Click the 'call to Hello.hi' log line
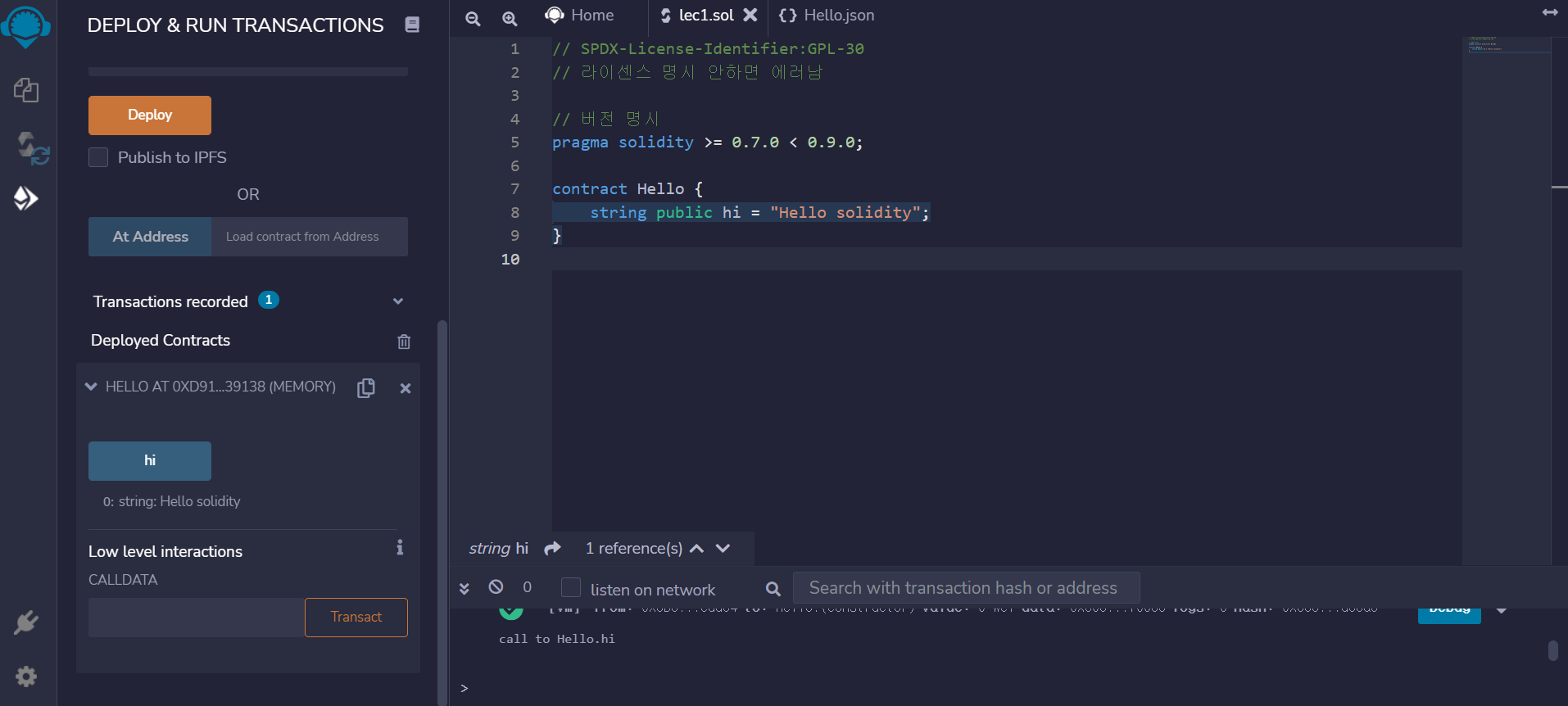Screen dimensions: 1568x706 pos(557,639)
